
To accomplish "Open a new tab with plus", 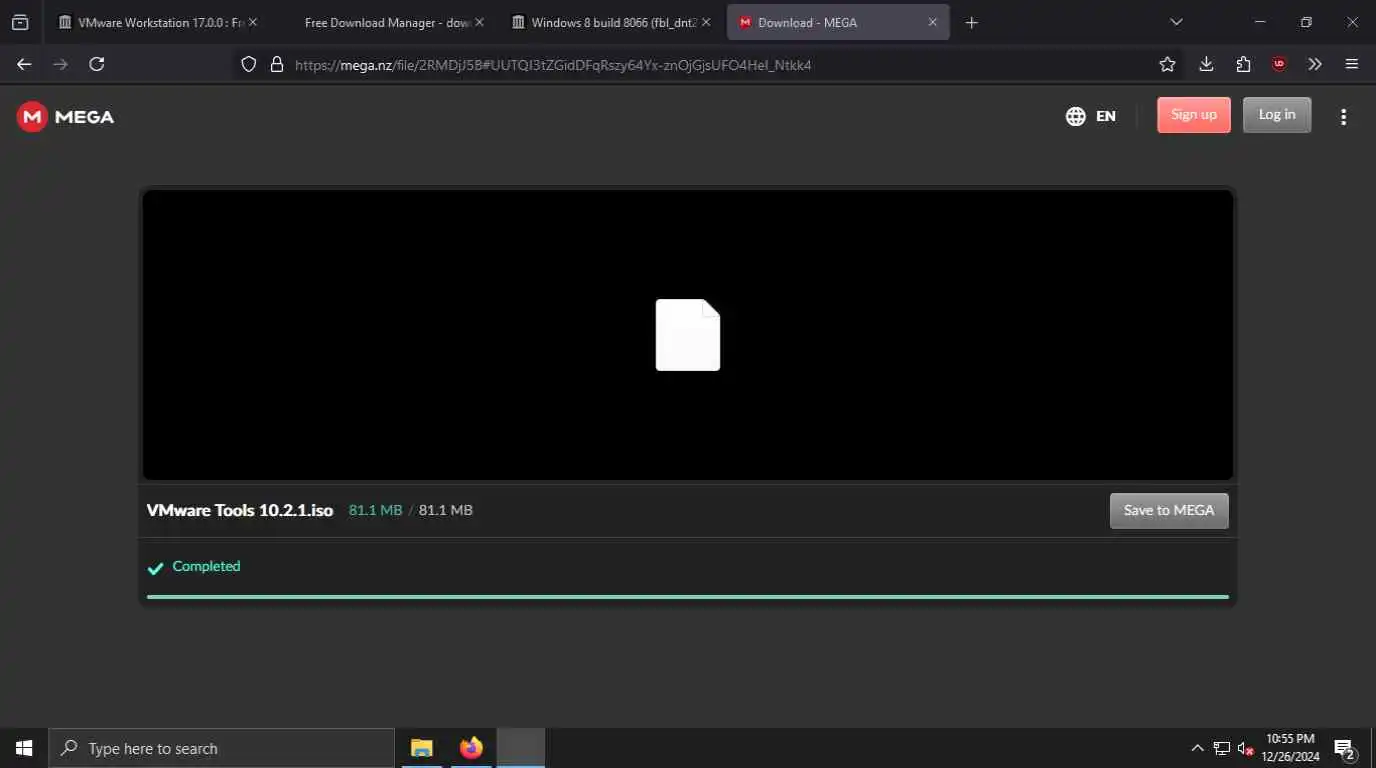I will (971, 22).
